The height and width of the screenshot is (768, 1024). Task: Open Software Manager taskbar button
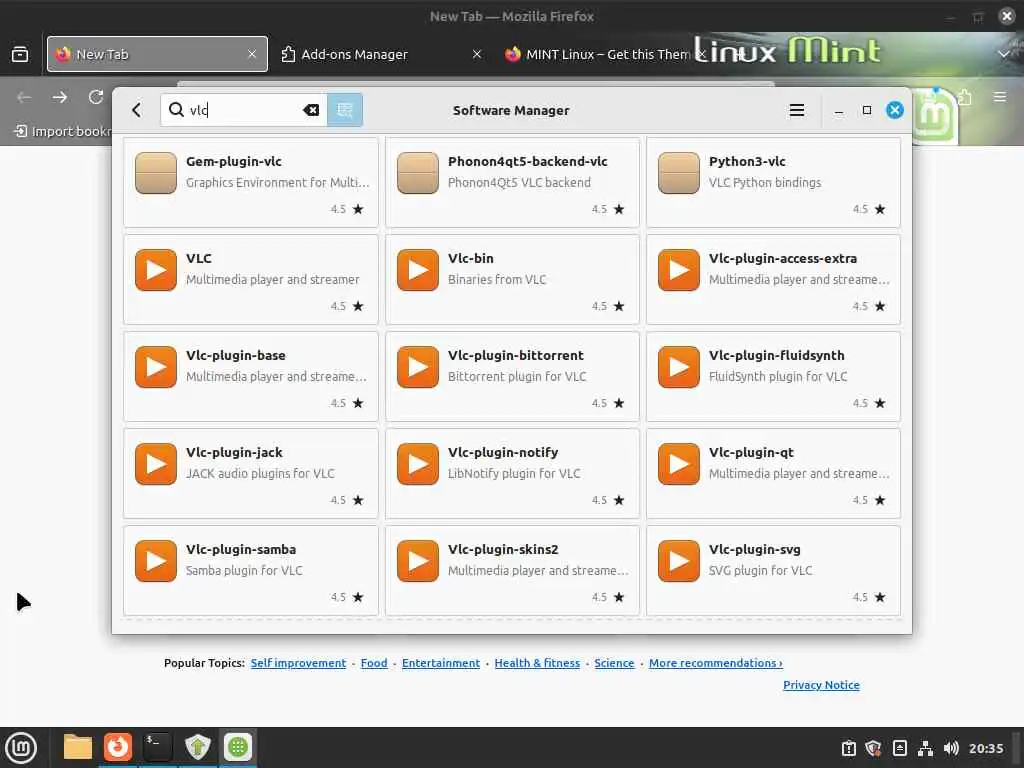pos(238,747)
